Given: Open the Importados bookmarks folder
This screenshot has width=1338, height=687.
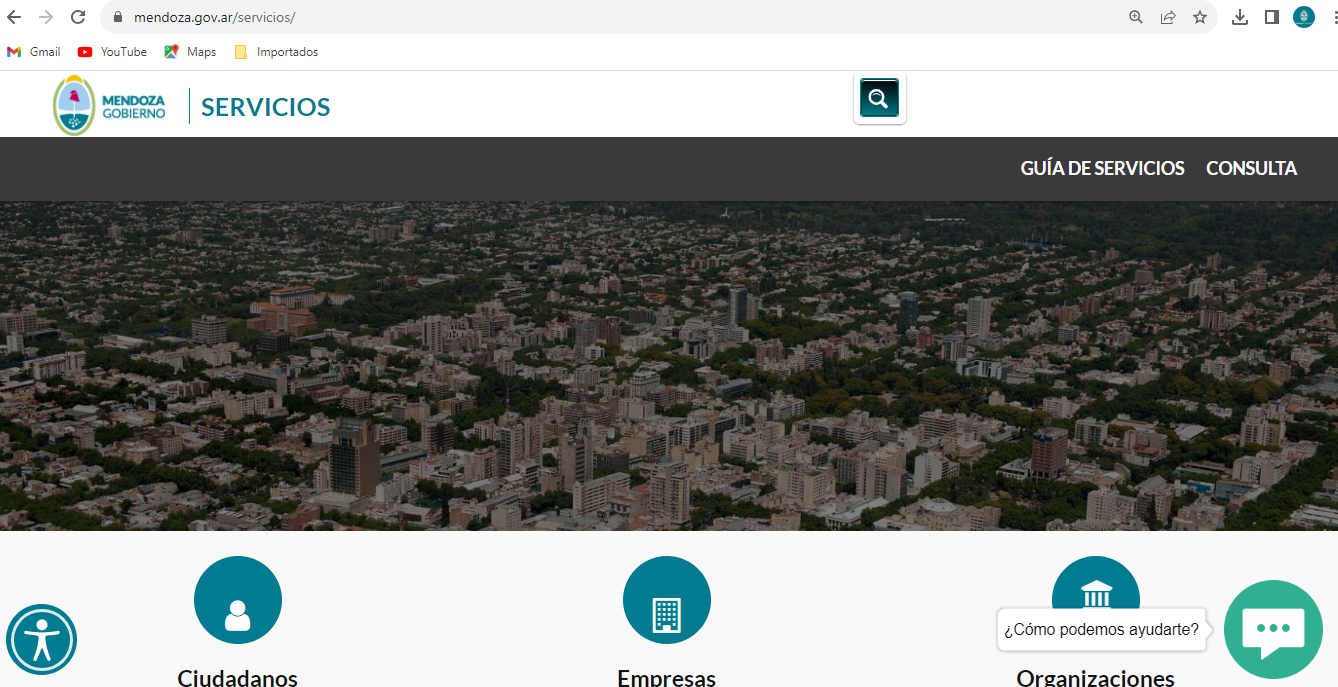Looking at the screenshot, I should point(276,52).
